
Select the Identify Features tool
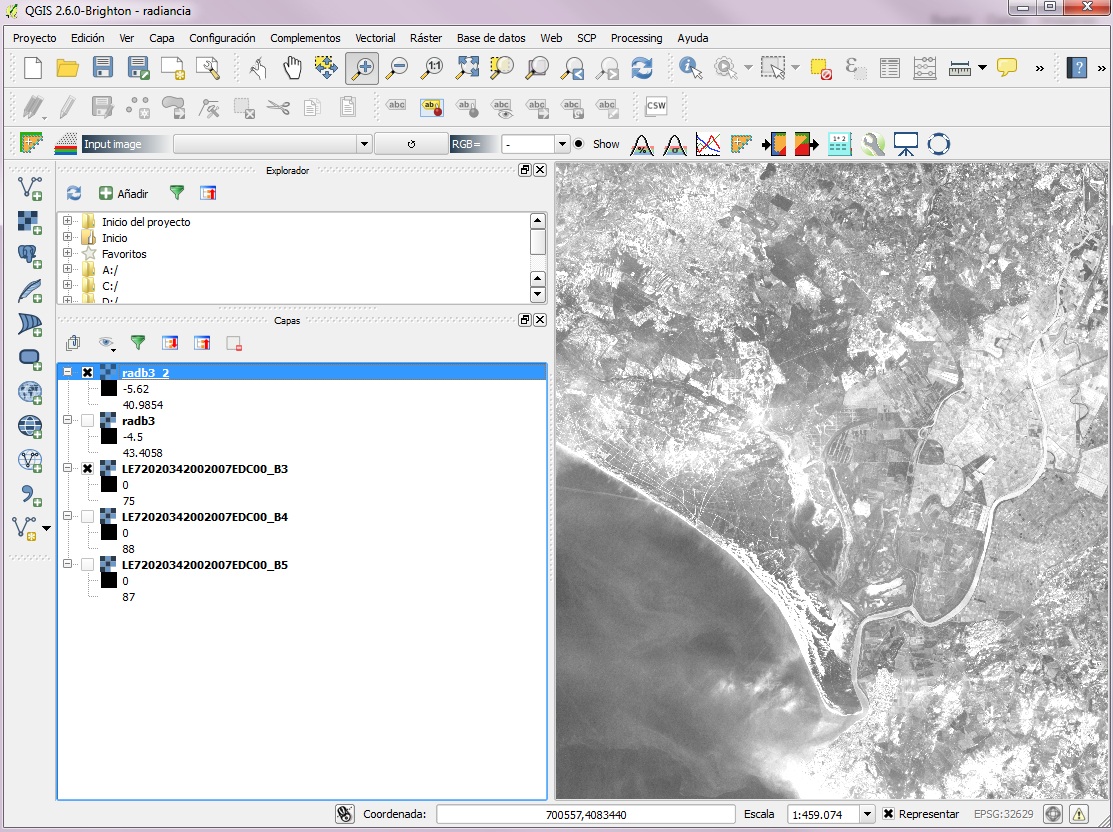690,68
